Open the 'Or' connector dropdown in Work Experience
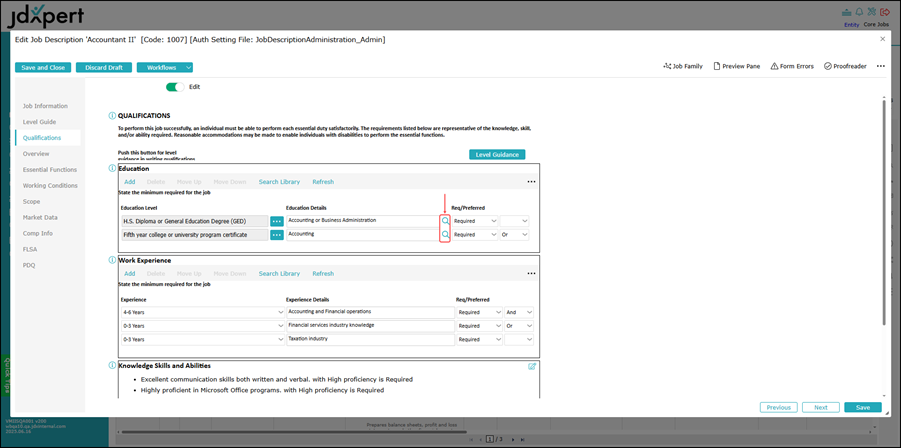Screen dimensions: 901x448 click(519, 326)
